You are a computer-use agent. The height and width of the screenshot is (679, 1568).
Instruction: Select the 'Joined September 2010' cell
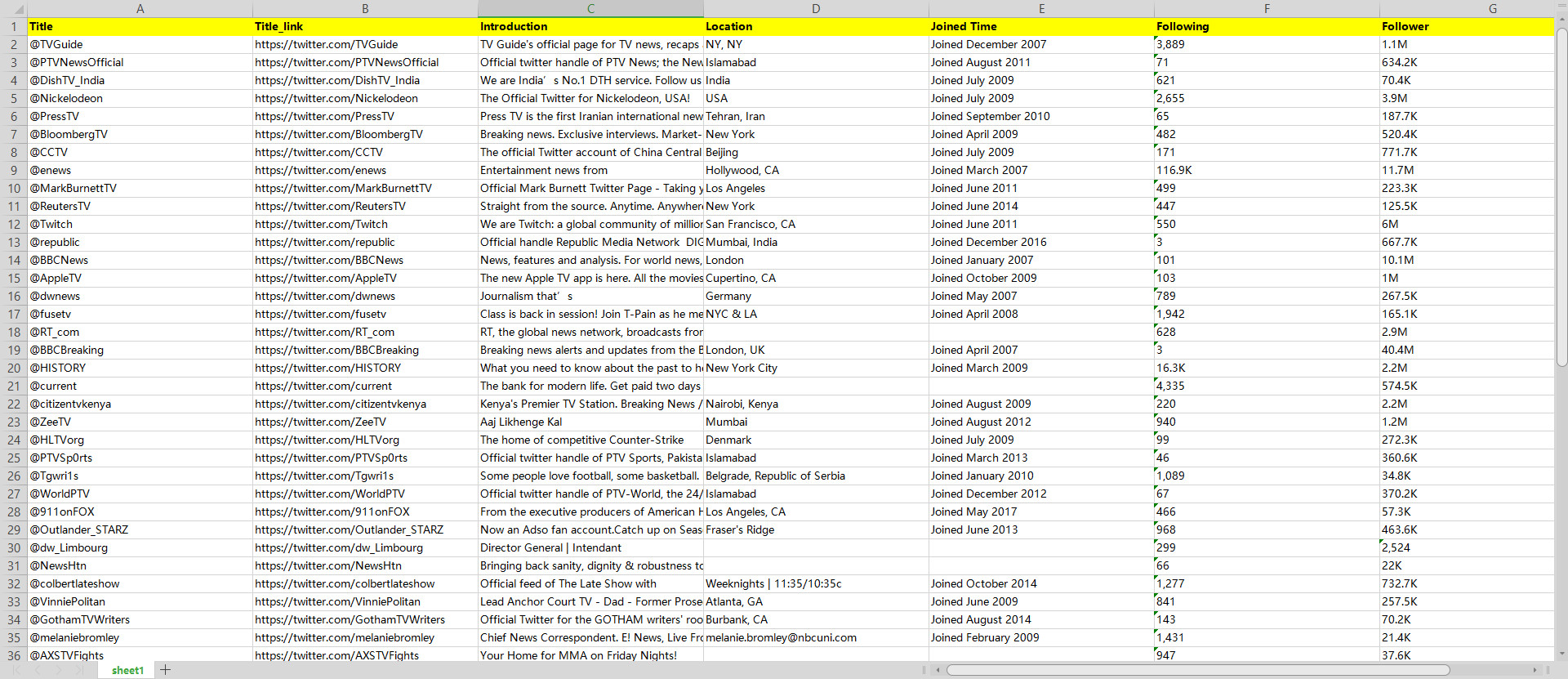(x=1041, y=116)
